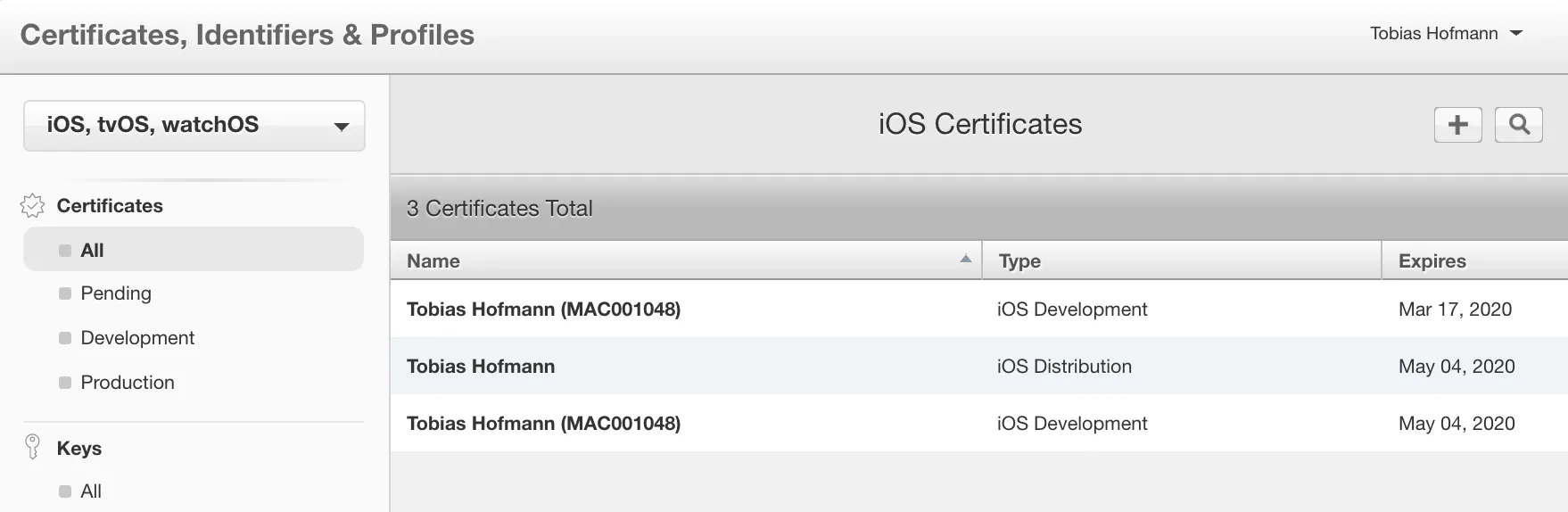Filter by Production certificates
The image size is (1568, 512).
(x=128, y=383)
